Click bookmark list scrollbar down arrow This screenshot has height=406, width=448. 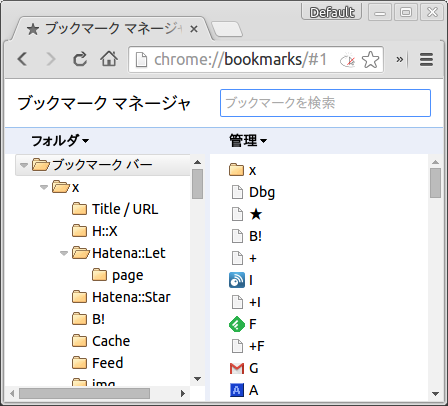(435, 394)
